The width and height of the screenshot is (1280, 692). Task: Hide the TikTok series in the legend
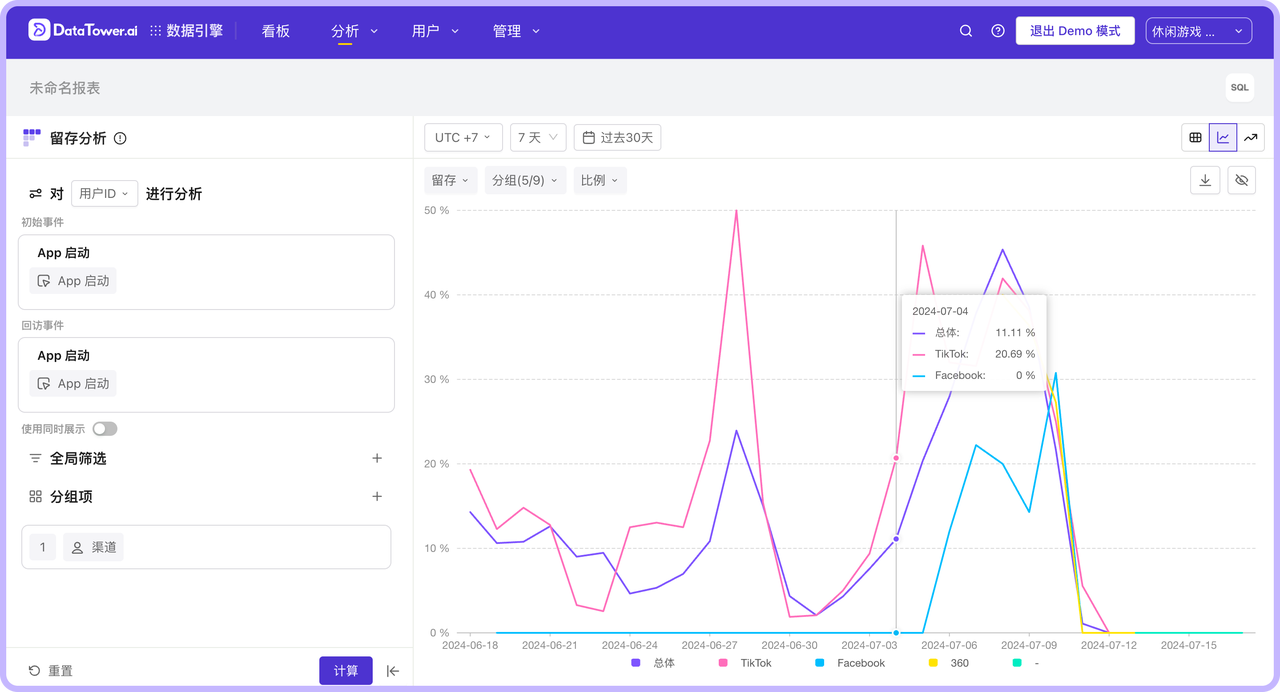click(744, 663)
